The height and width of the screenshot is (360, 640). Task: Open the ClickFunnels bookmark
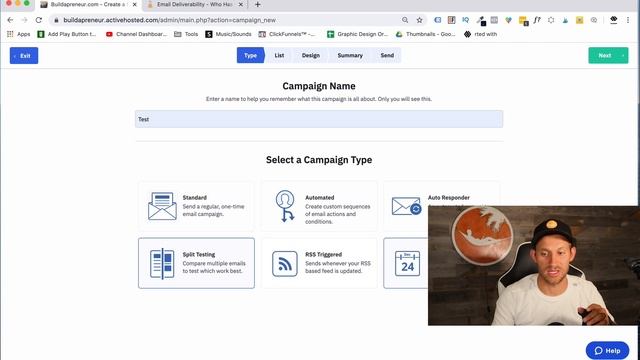287,34
